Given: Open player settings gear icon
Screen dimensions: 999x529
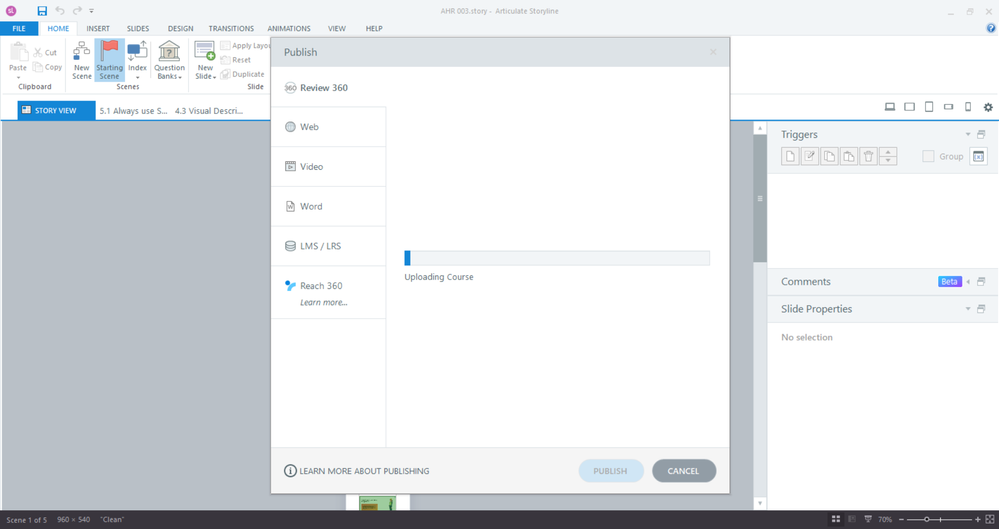Looking at the screenshot, I should pos(988,107).
